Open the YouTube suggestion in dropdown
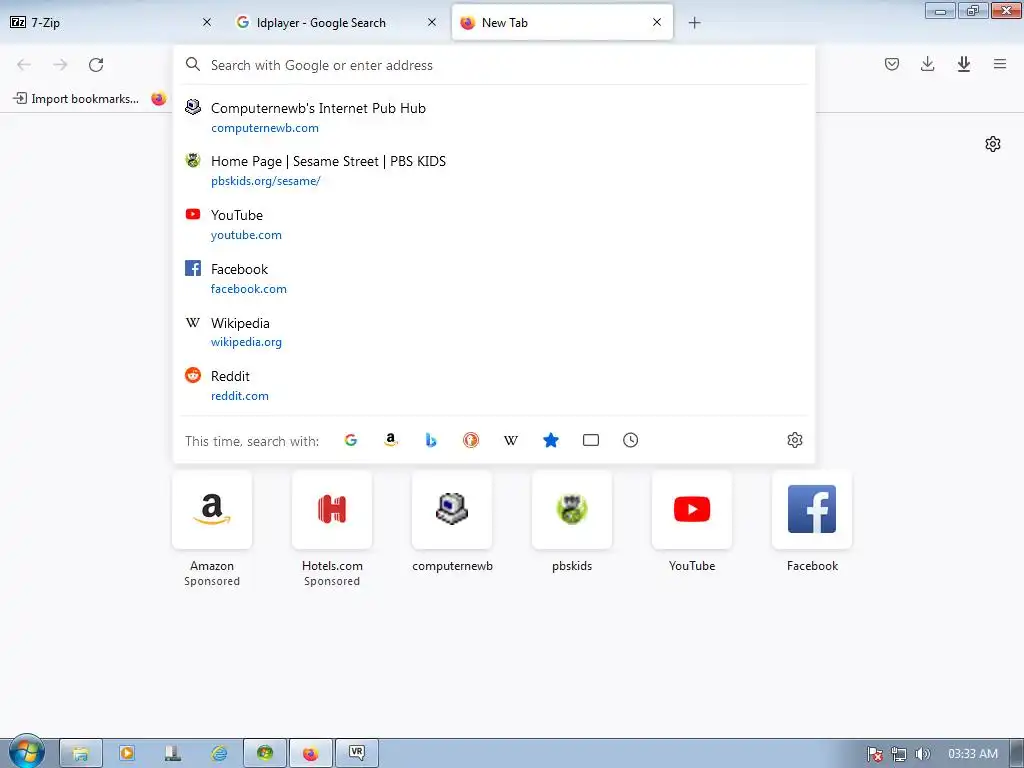1024x768 pixels. 494,225
